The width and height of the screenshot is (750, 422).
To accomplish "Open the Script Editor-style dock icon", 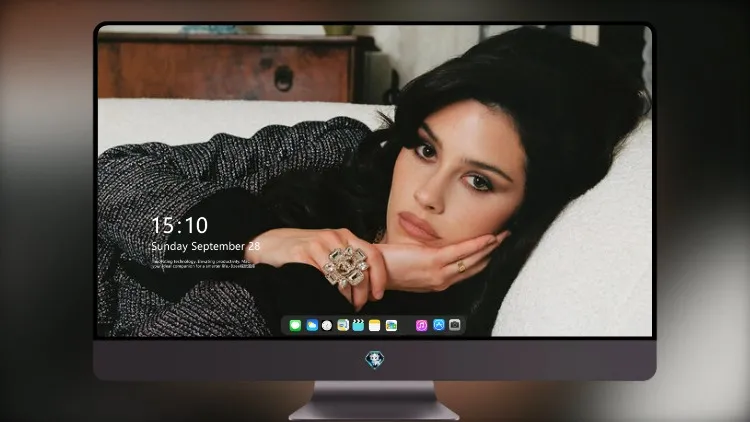I will 343,326.
